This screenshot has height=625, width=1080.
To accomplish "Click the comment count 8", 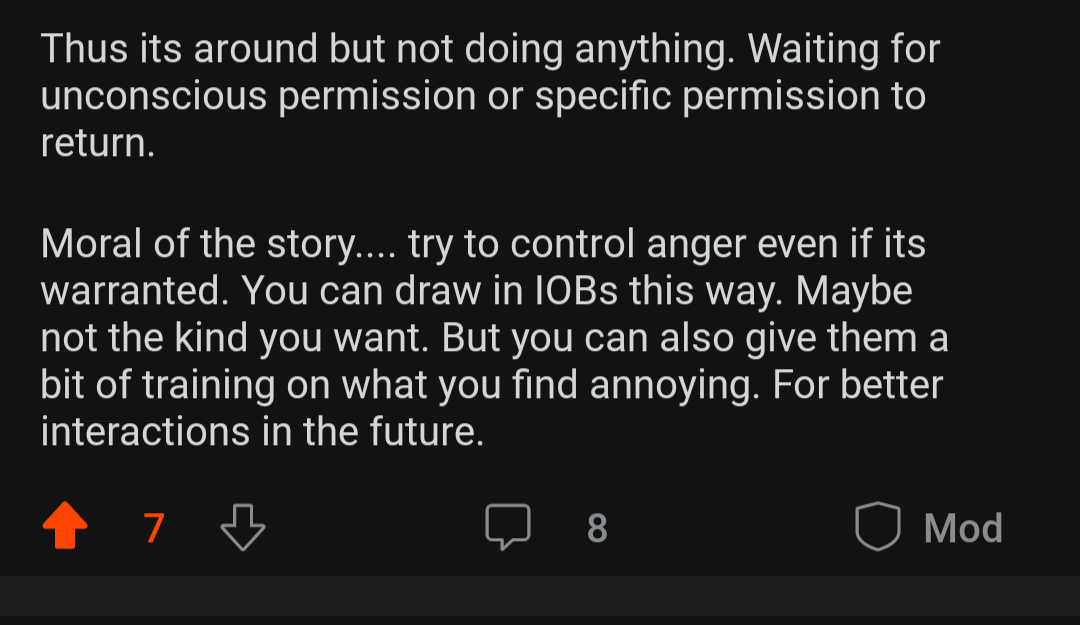I will pyautogui.click(x=597, y=528).
